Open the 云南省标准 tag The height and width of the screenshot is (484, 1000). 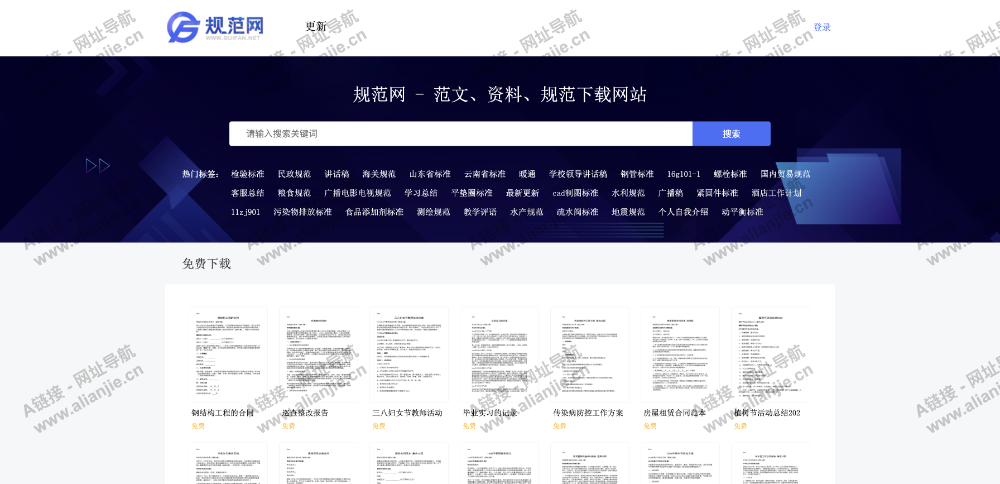485,173
